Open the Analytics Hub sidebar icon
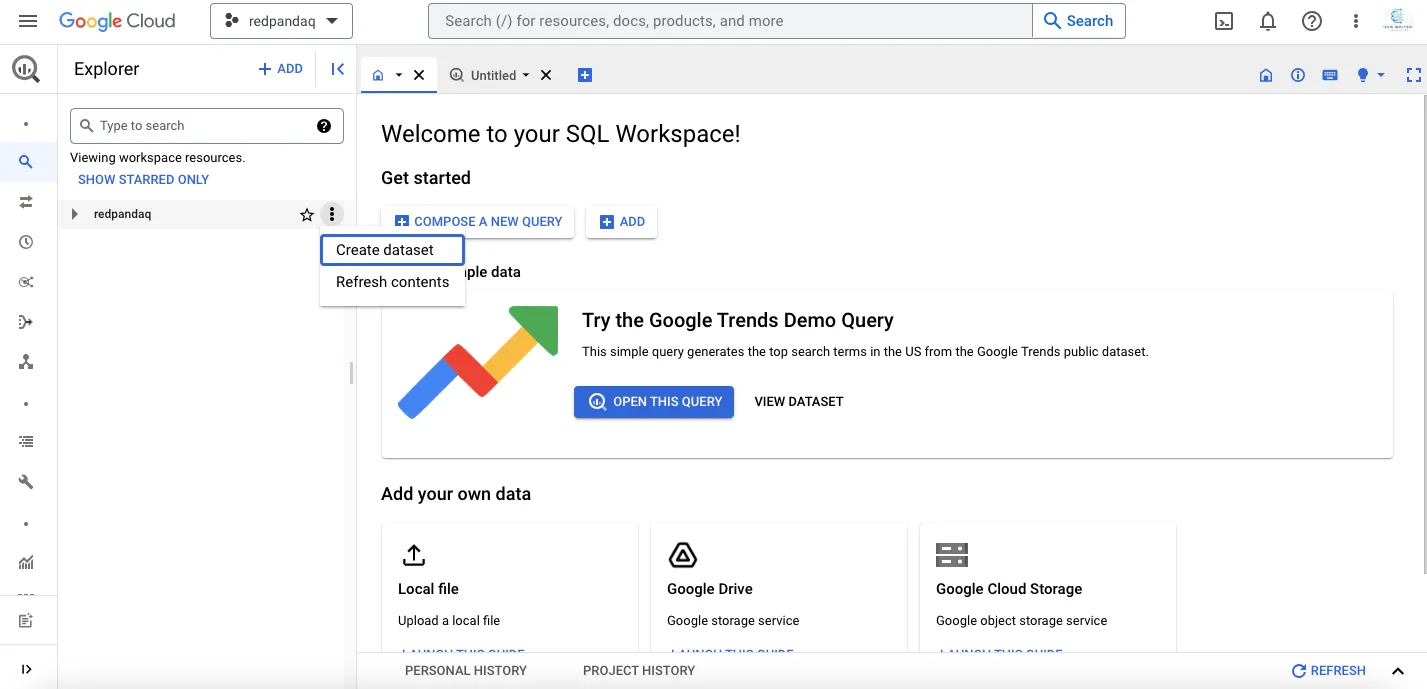 26,282
